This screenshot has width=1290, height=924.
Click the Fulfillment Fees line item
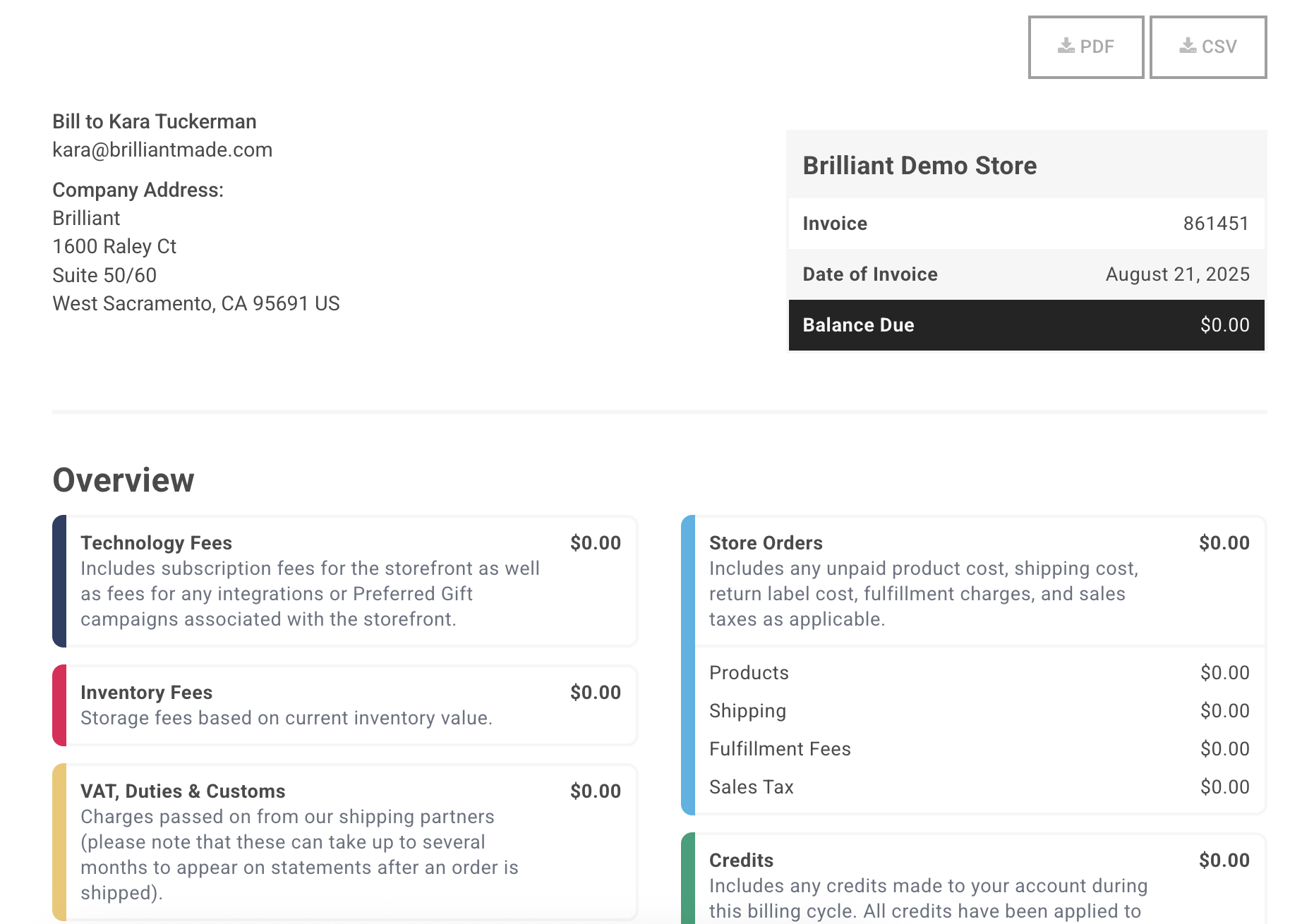pyautogui.click(x=780, y=749)
